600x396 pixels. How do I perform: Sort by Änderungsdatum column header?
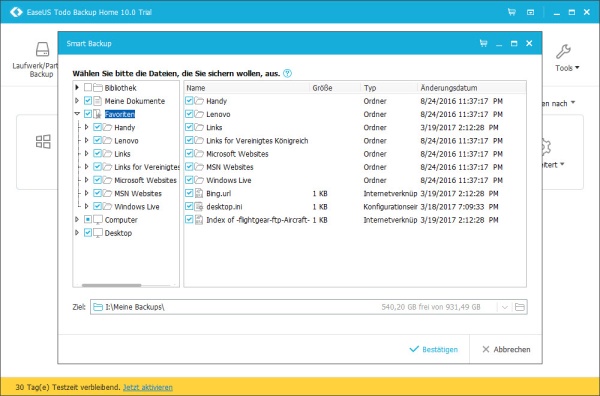tap(471, 88)
